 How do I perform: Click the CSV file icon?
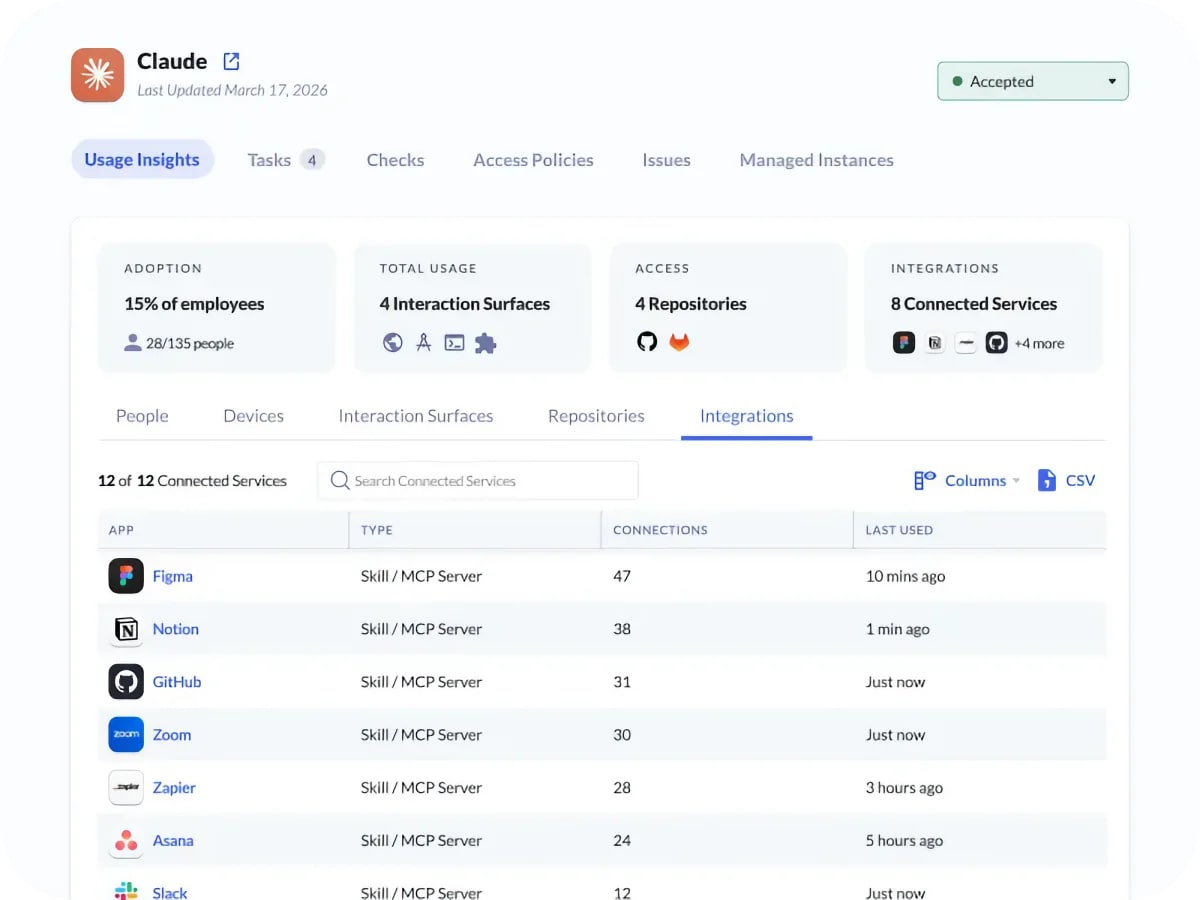click(1047, 481)
